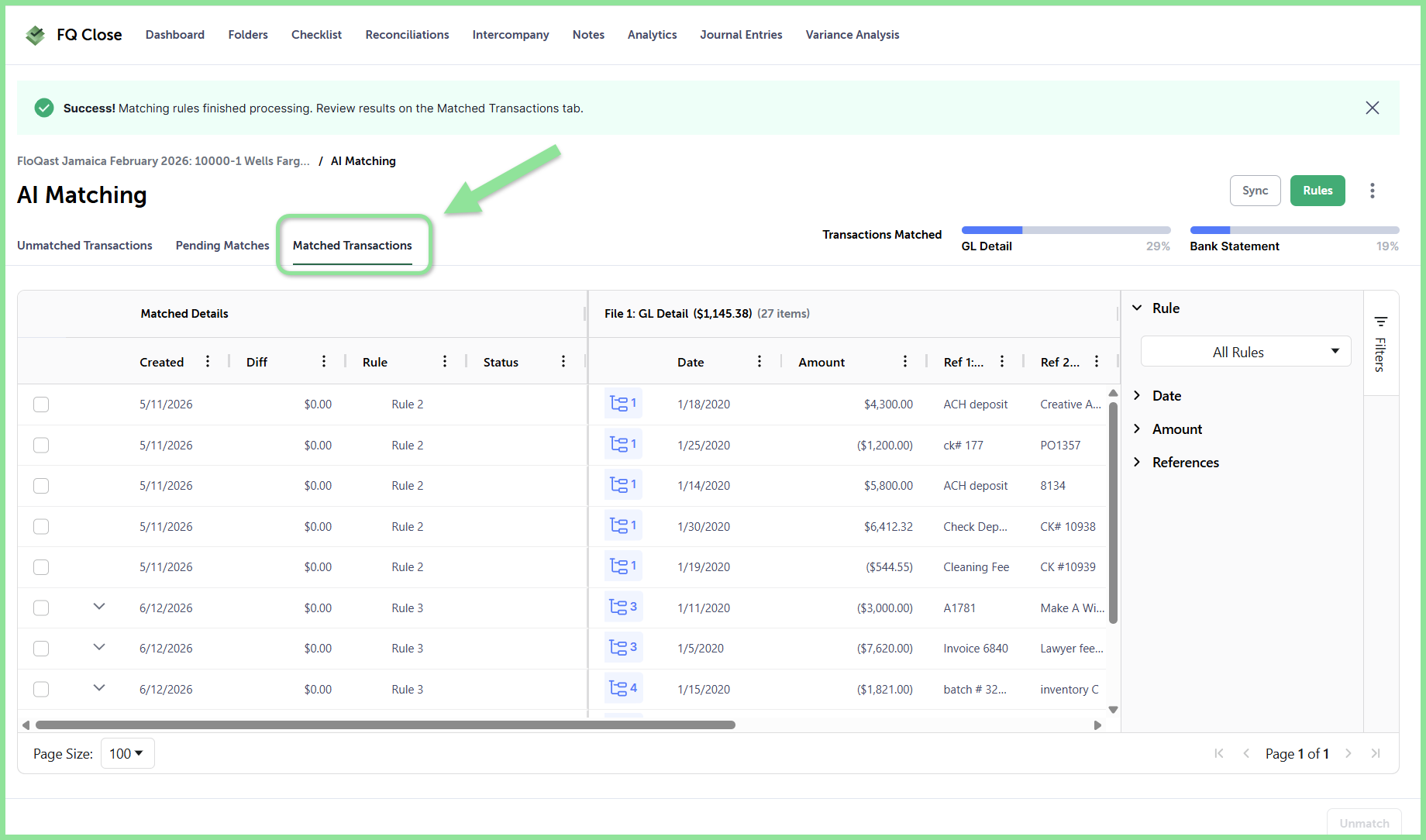
Task: Open the Rule column menu
Action: (444, 361)
